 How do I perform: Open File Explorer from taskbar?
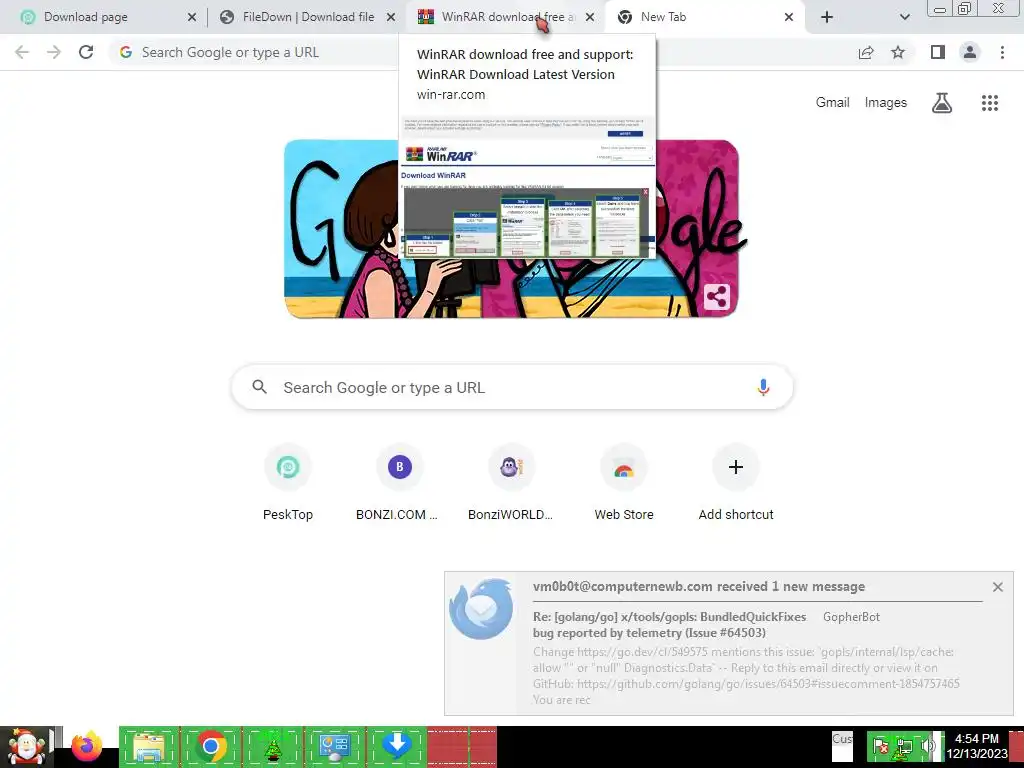149,747
